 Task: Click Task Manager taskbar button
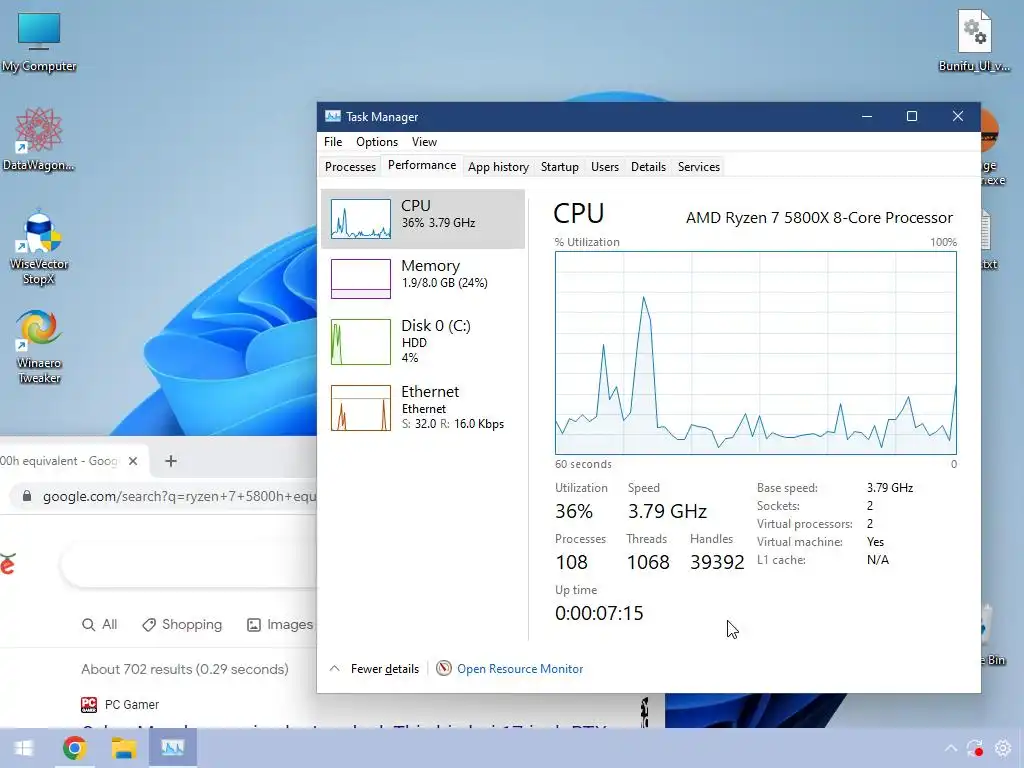click(172, 748)
